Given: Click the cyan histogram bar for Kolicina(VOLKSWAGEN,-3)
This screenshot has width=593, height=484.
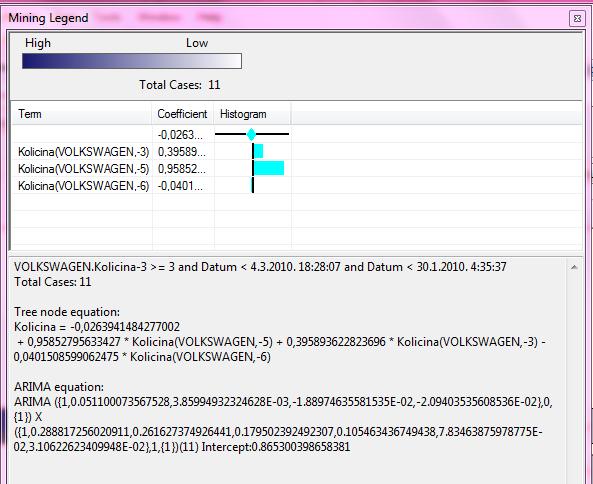Looking at the screenshot, I should pyautogui.click(x=258, y=151).
